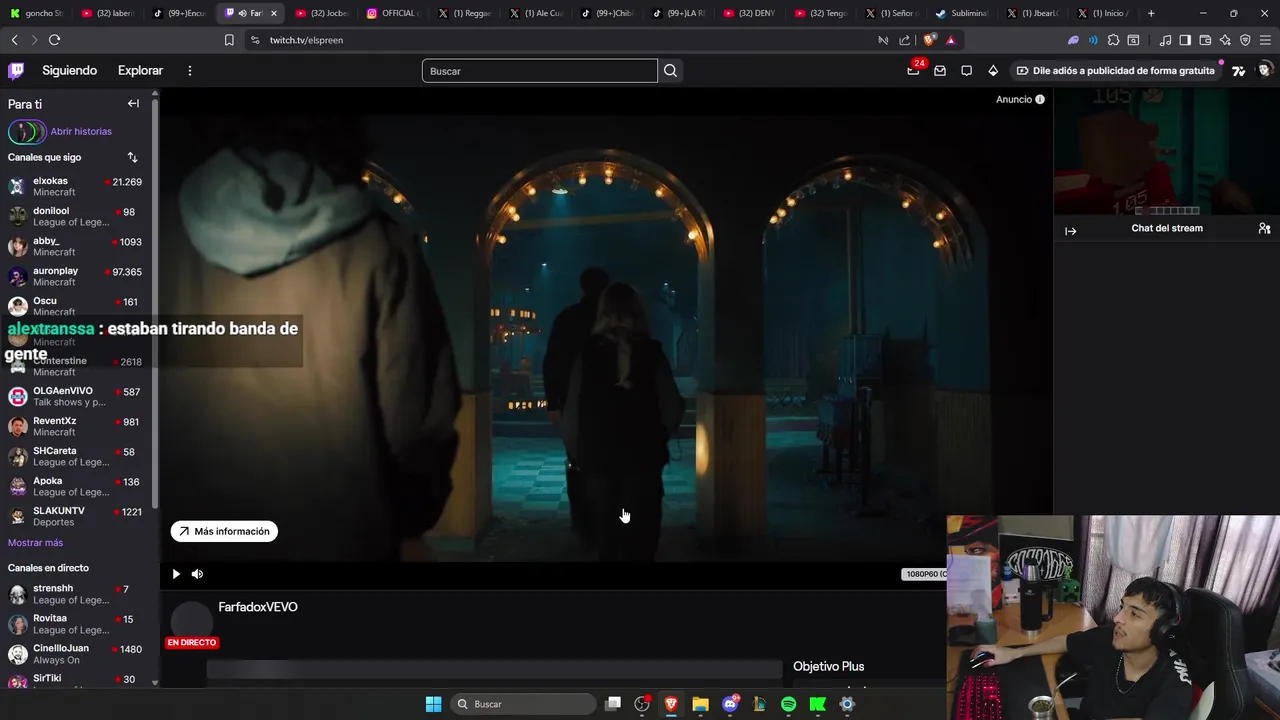Open Spotify from the taskbar
1280x720 pixels.
pos(788,704)
